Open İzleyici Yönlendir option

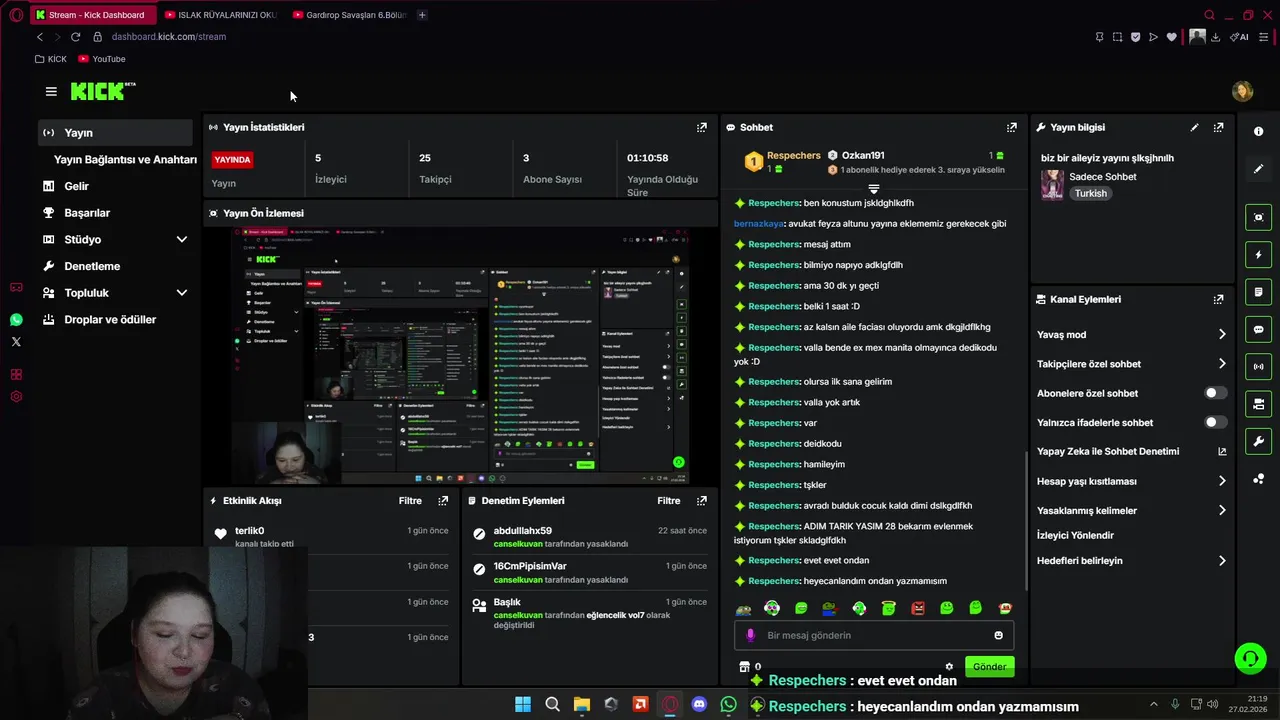coord(1075,535)
